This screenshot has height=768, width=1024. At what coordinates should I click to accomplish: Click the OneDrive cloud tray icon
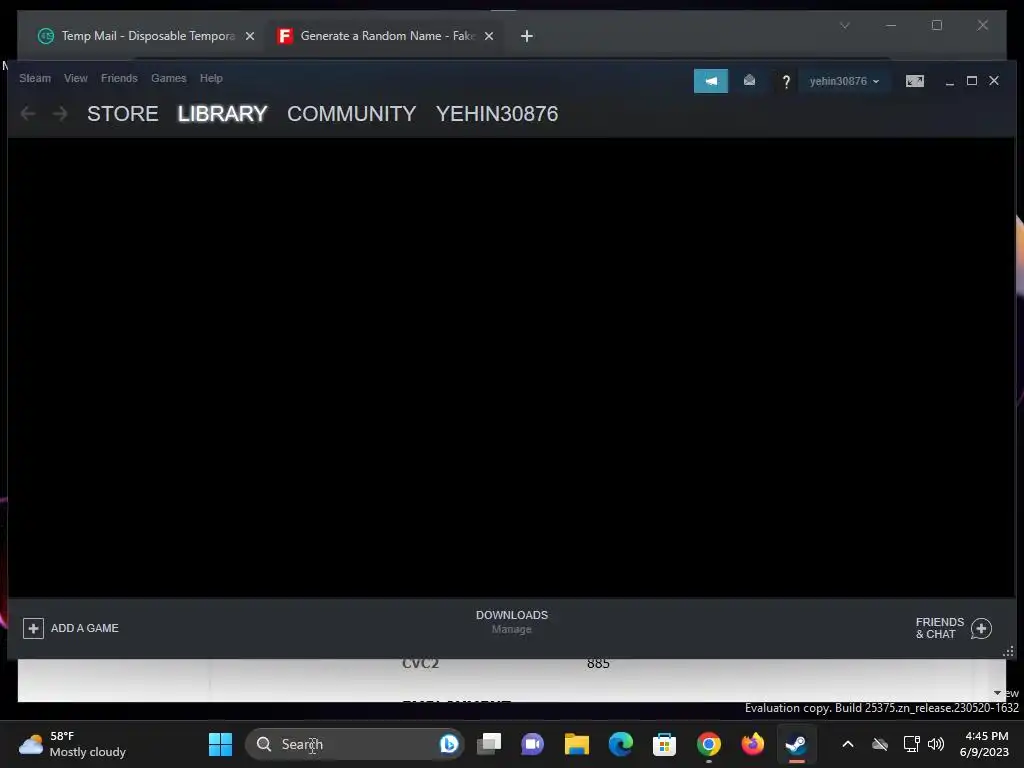pyautogui.click(x=880, y=744)
